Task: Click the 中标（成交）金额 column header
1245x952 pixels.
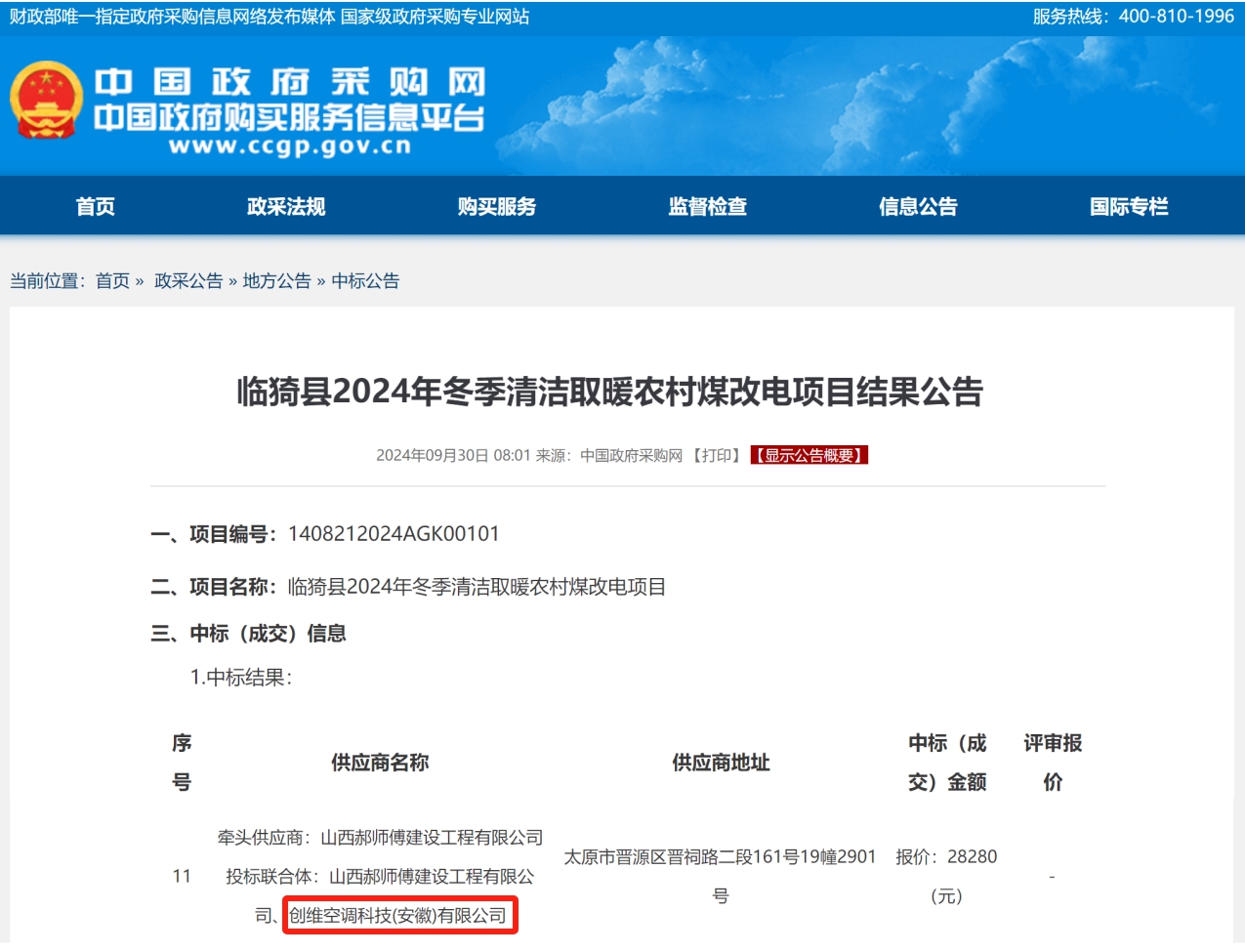Action: [x=947, y=763]
